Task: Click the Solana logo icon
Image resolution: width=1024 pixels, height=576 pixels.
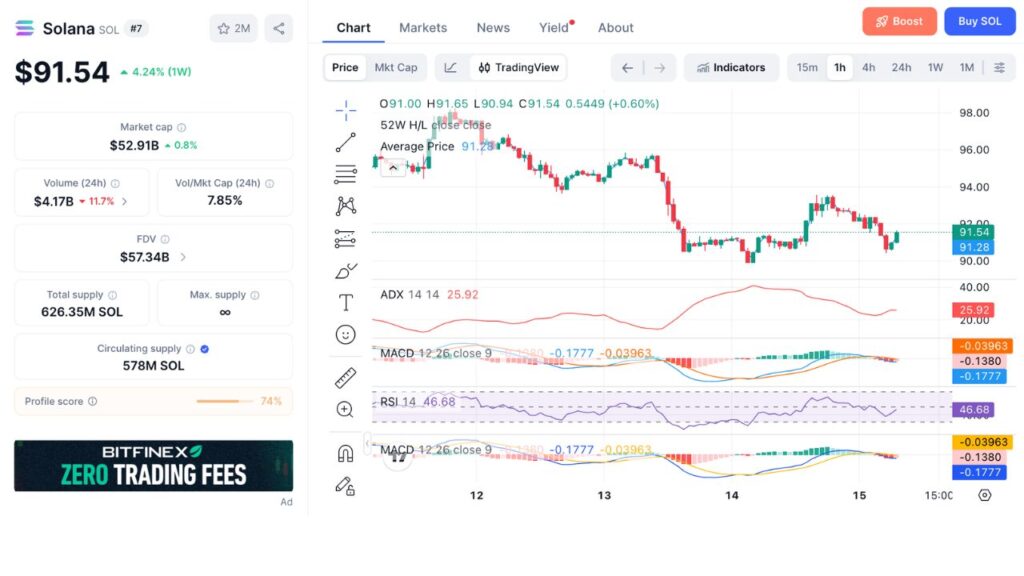Action: click(x=25, y=29)
